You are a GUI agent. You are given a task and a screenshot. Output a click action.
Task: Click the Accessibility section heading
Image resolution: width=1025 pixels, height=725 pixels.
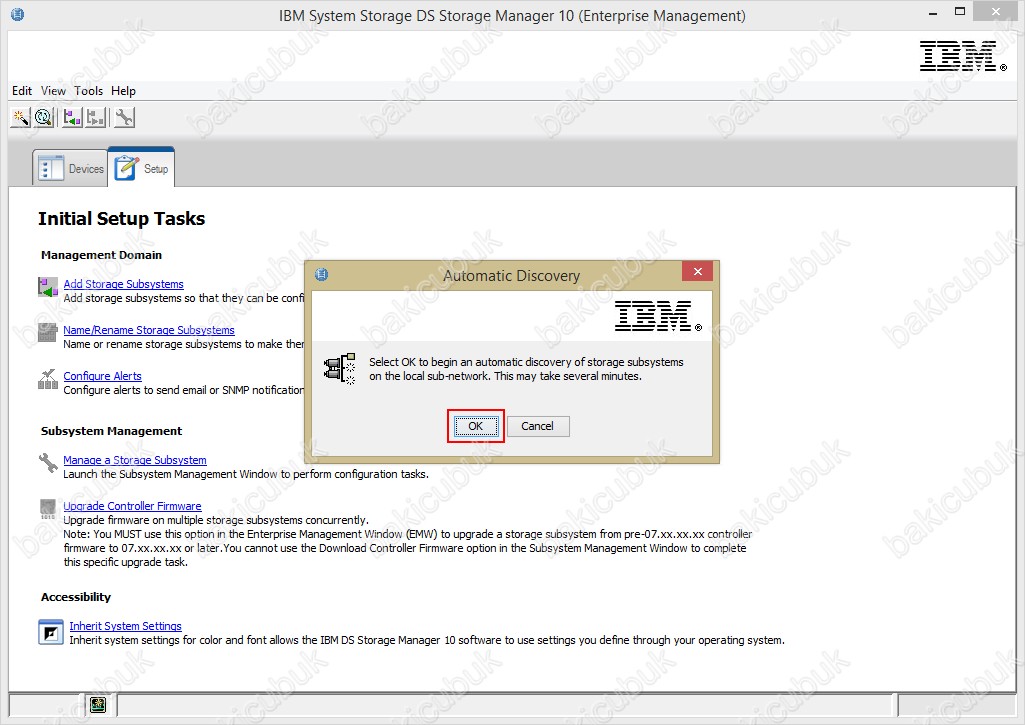tap(76, 597)
